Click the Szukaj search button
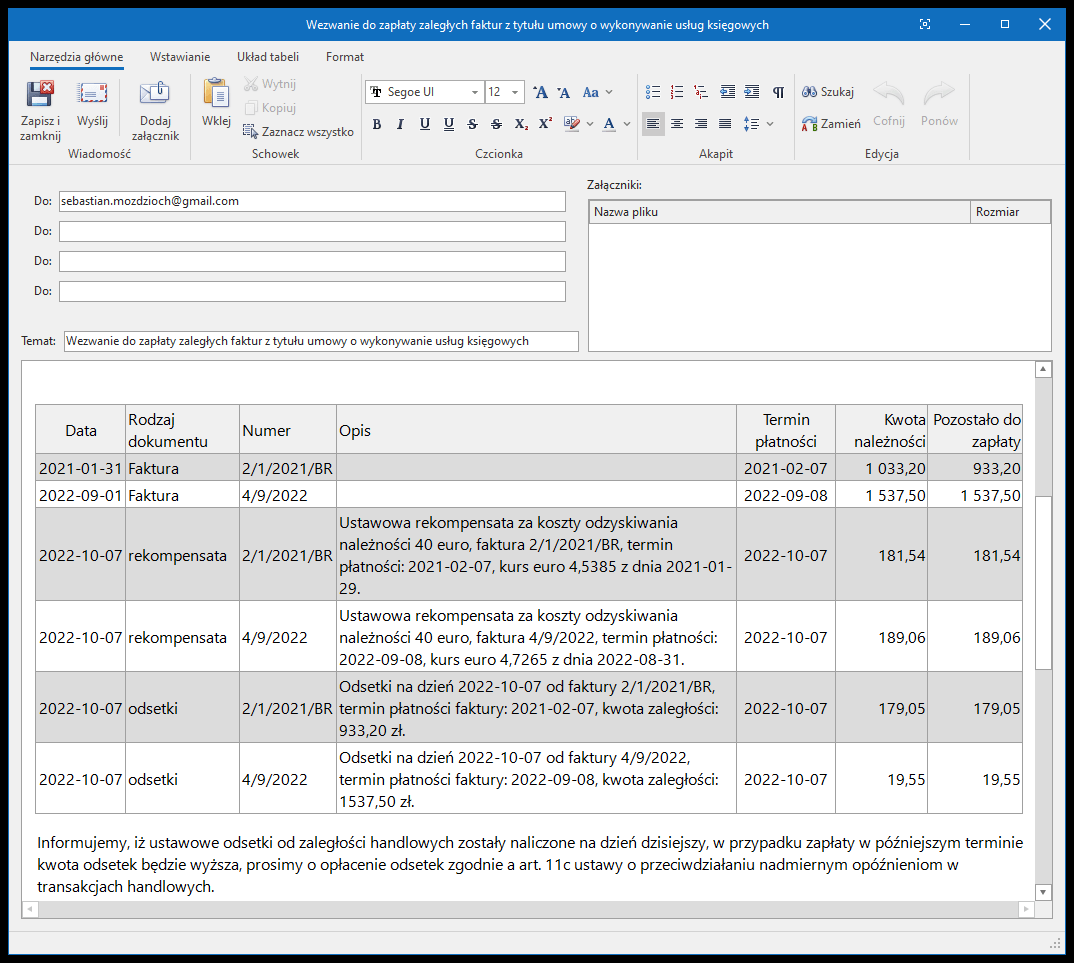Screen dimensions: 1074x963 click(827, 92)
